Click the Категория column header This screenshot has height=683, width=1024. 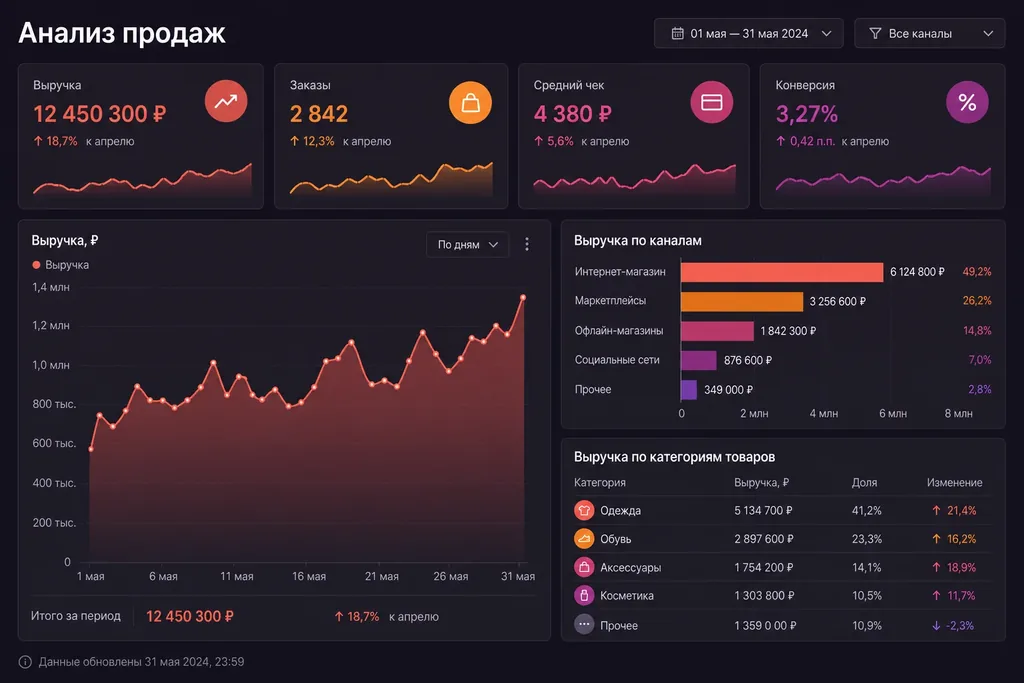pos(600,483)
